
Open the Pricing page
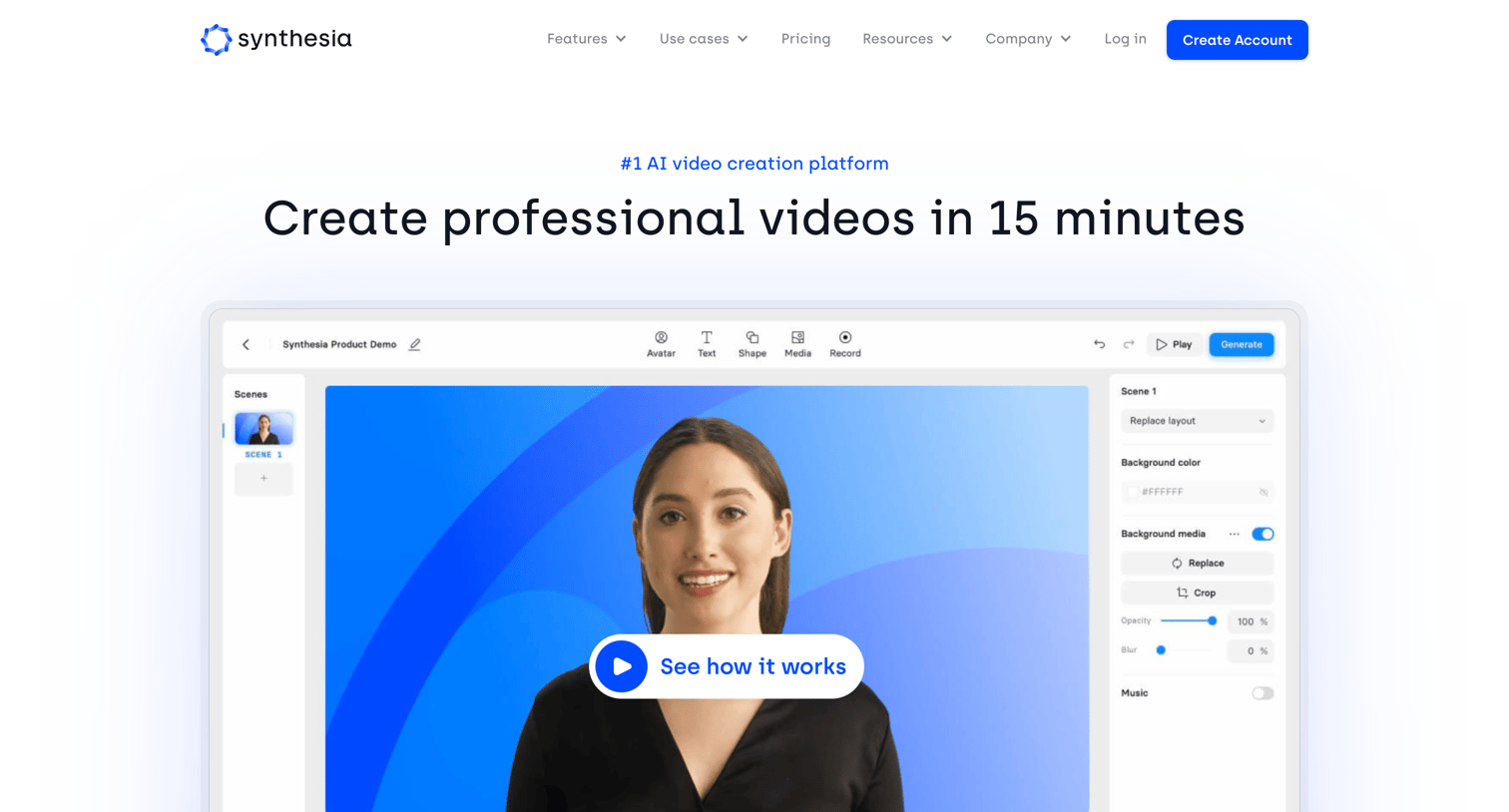point(805,39)
